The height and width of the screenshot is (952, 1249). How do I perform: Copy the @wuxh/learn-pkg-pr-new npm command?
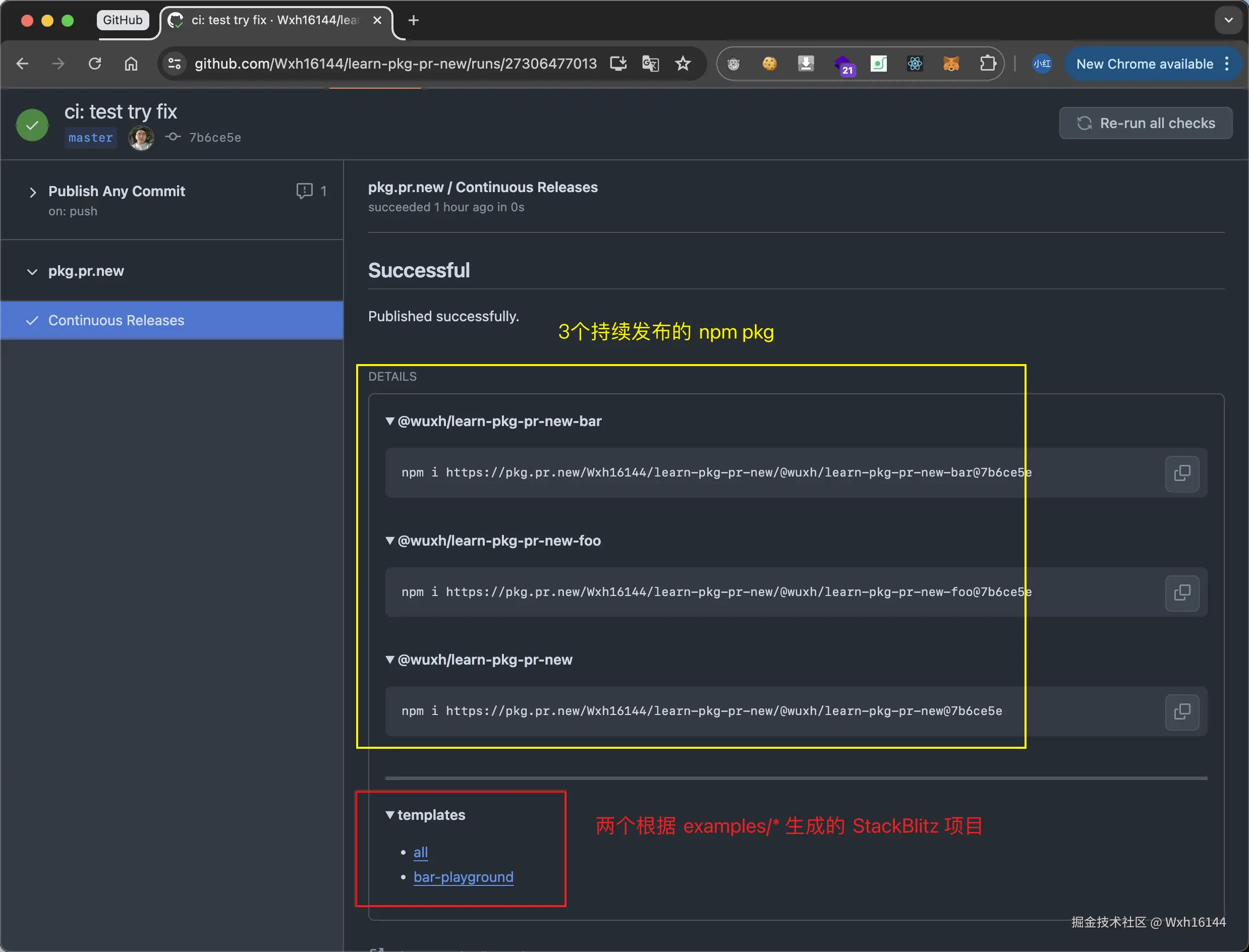coord(1181,712)
